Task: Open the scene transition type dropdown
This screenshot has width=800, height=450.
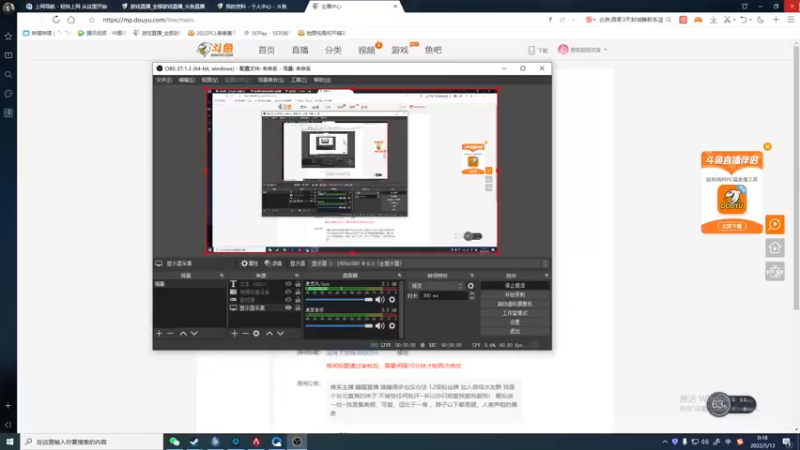Action: click(436, 286)
